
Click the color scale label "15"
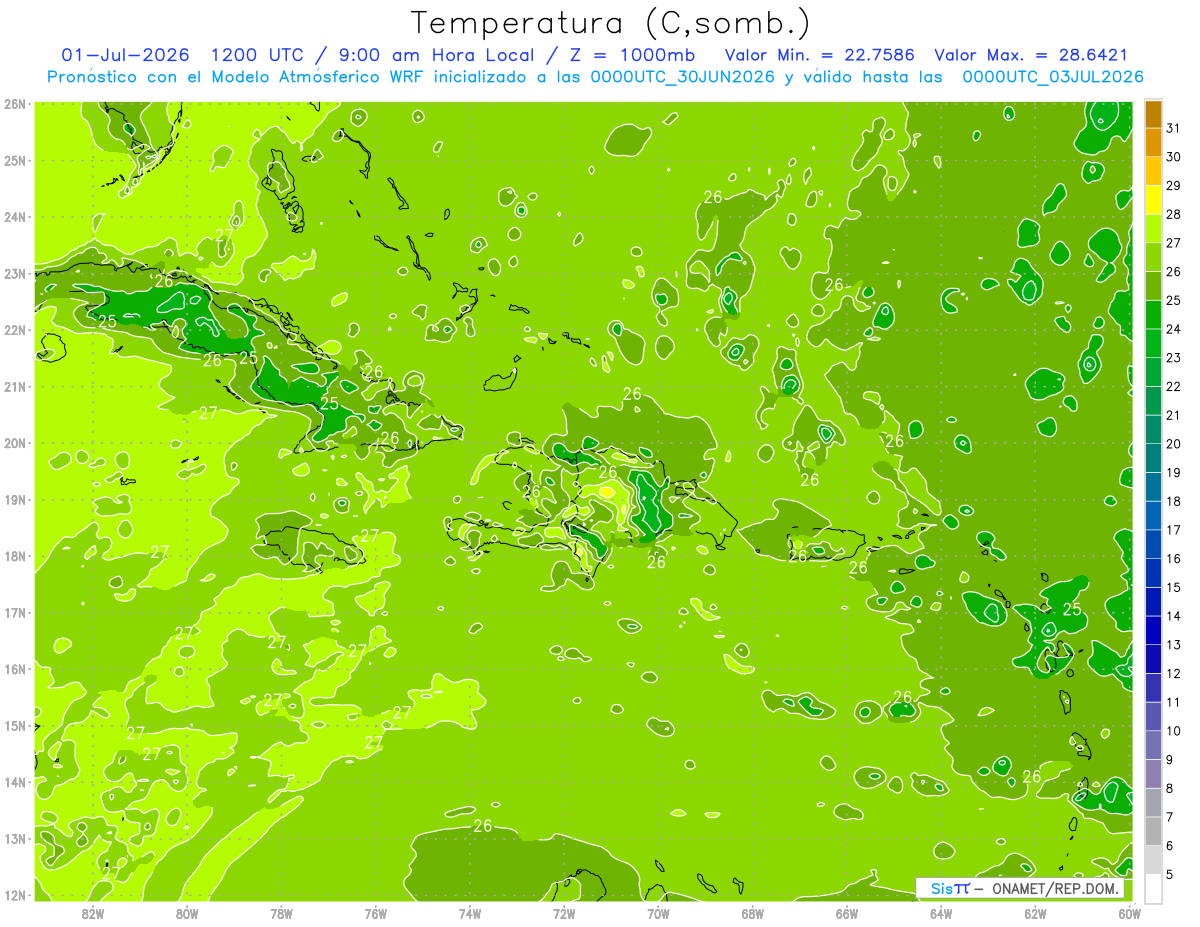[x=1174, y=587]
